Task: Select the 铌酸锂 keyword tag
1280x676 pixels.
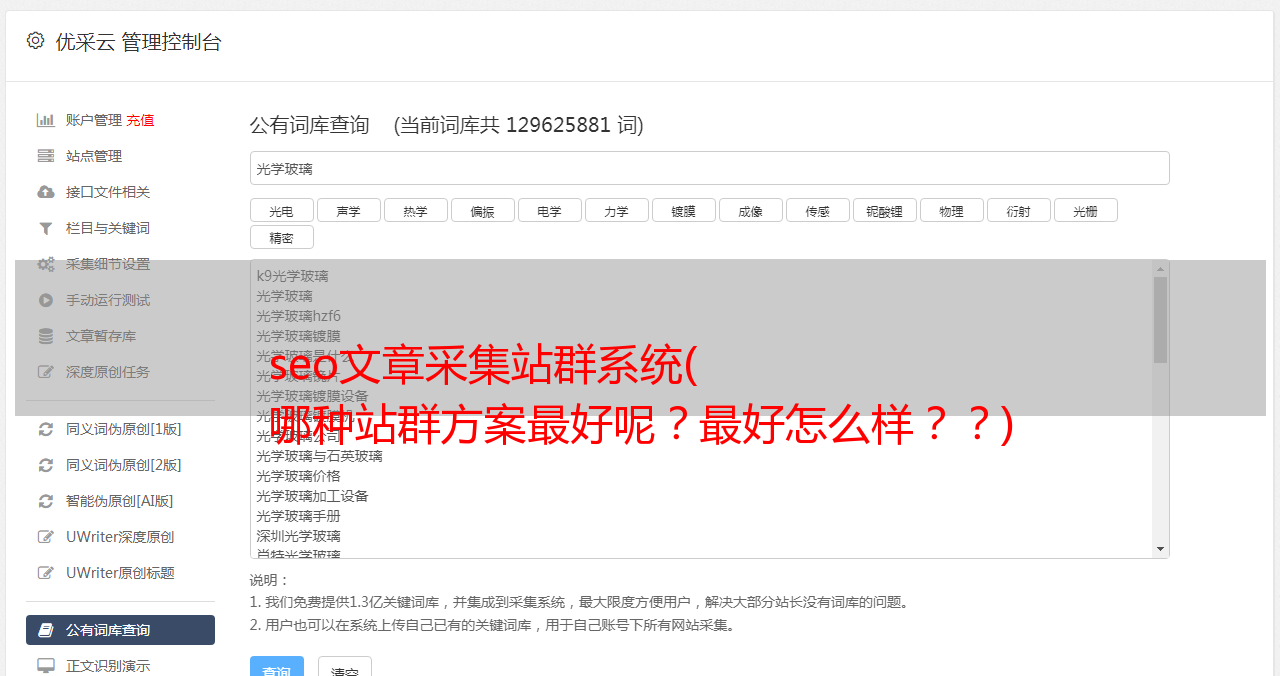Action: point(885,210)
